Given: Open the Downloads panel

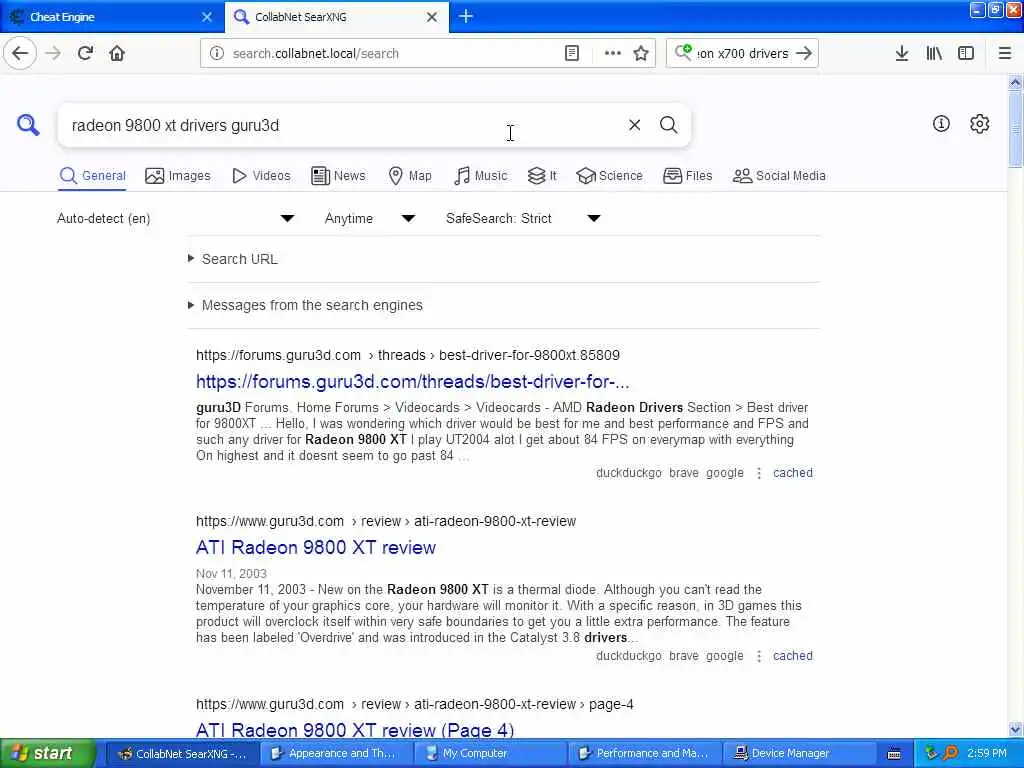Looking at the screenshot, I should point(902,53).
